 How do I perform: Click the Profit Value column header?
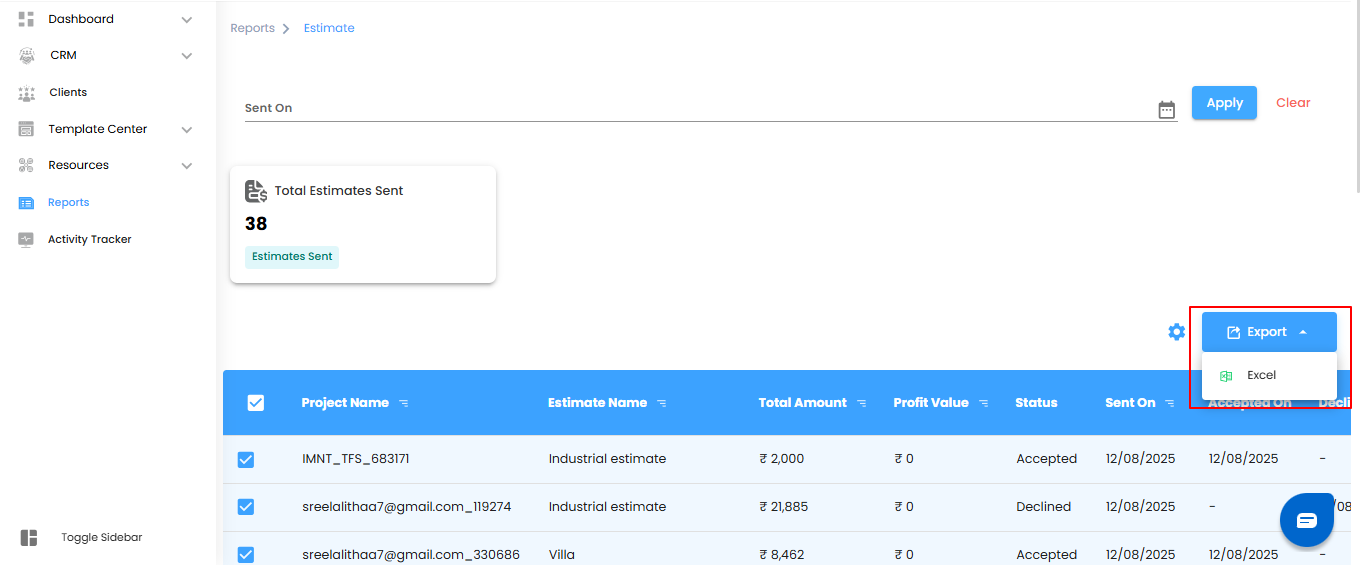[931, 403]
